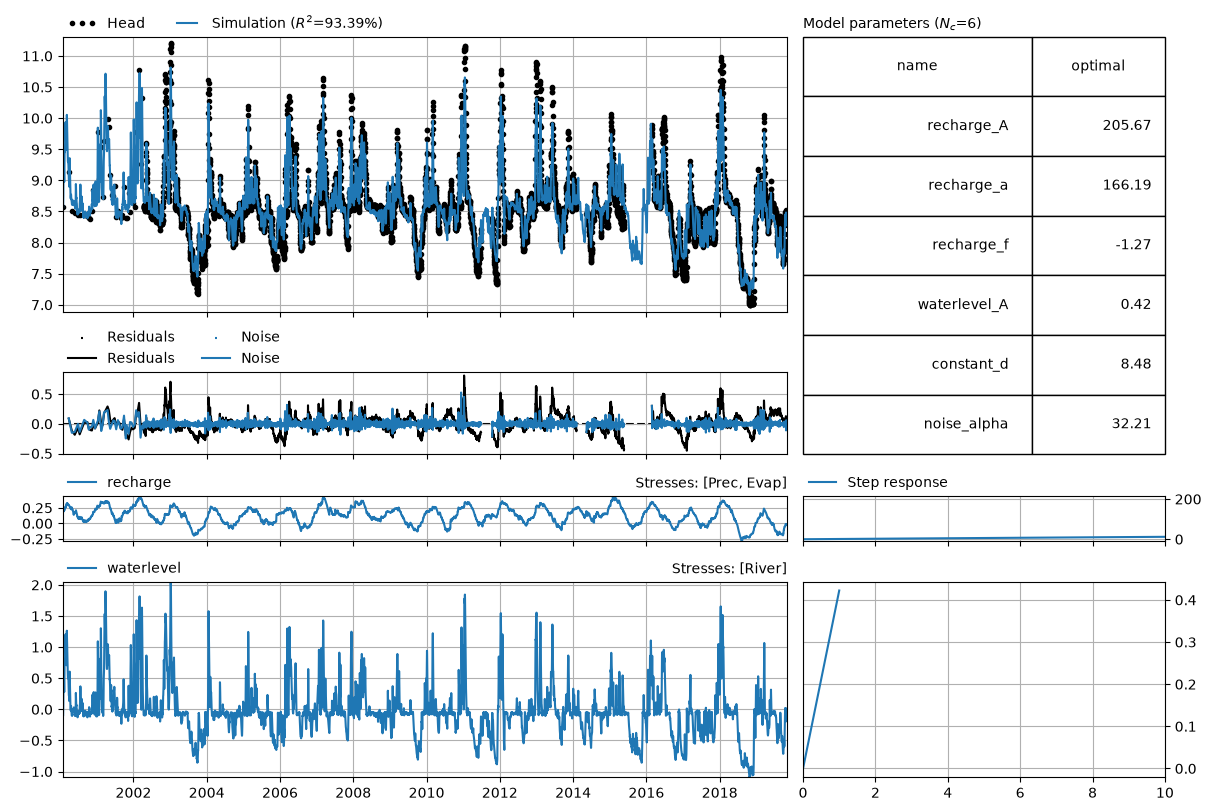Click the Stresses: [River] label
This screenshot has width=1211, height=811.
pyautogui.click(x=729, y=568)
